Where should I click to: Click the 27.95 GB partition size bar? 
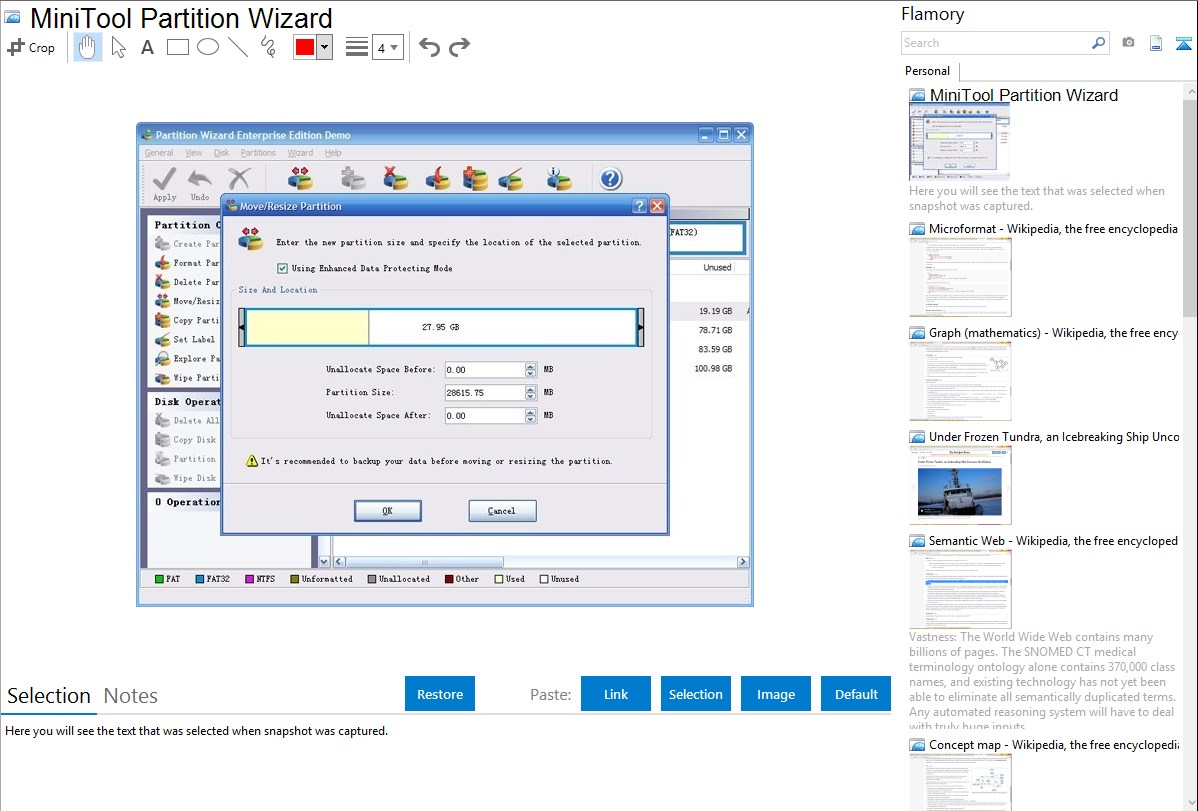(x=441, y=327)
